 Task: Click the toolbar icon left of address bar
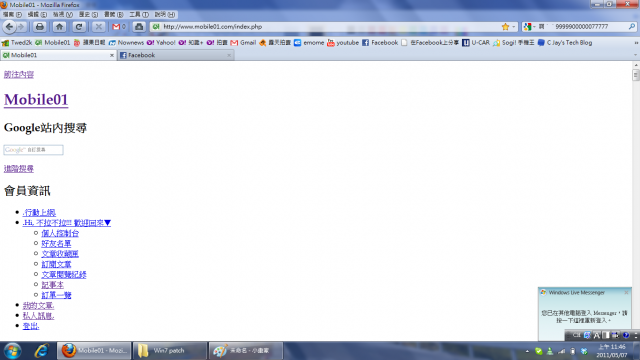point(139,27)
